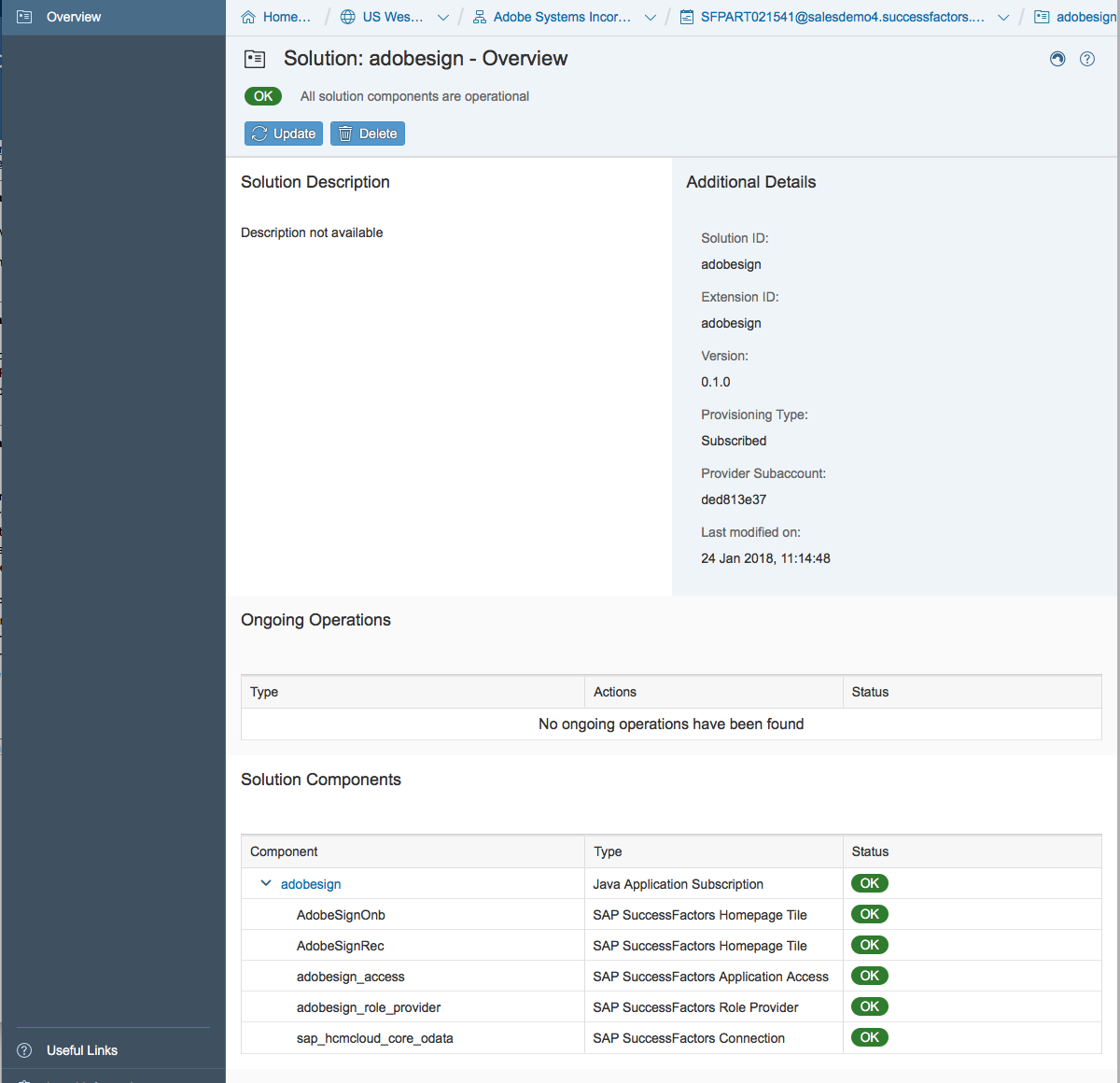Click the trash icon in Delete button
This screenshot has width=1120, height=1083.
[x=345, y=134]
